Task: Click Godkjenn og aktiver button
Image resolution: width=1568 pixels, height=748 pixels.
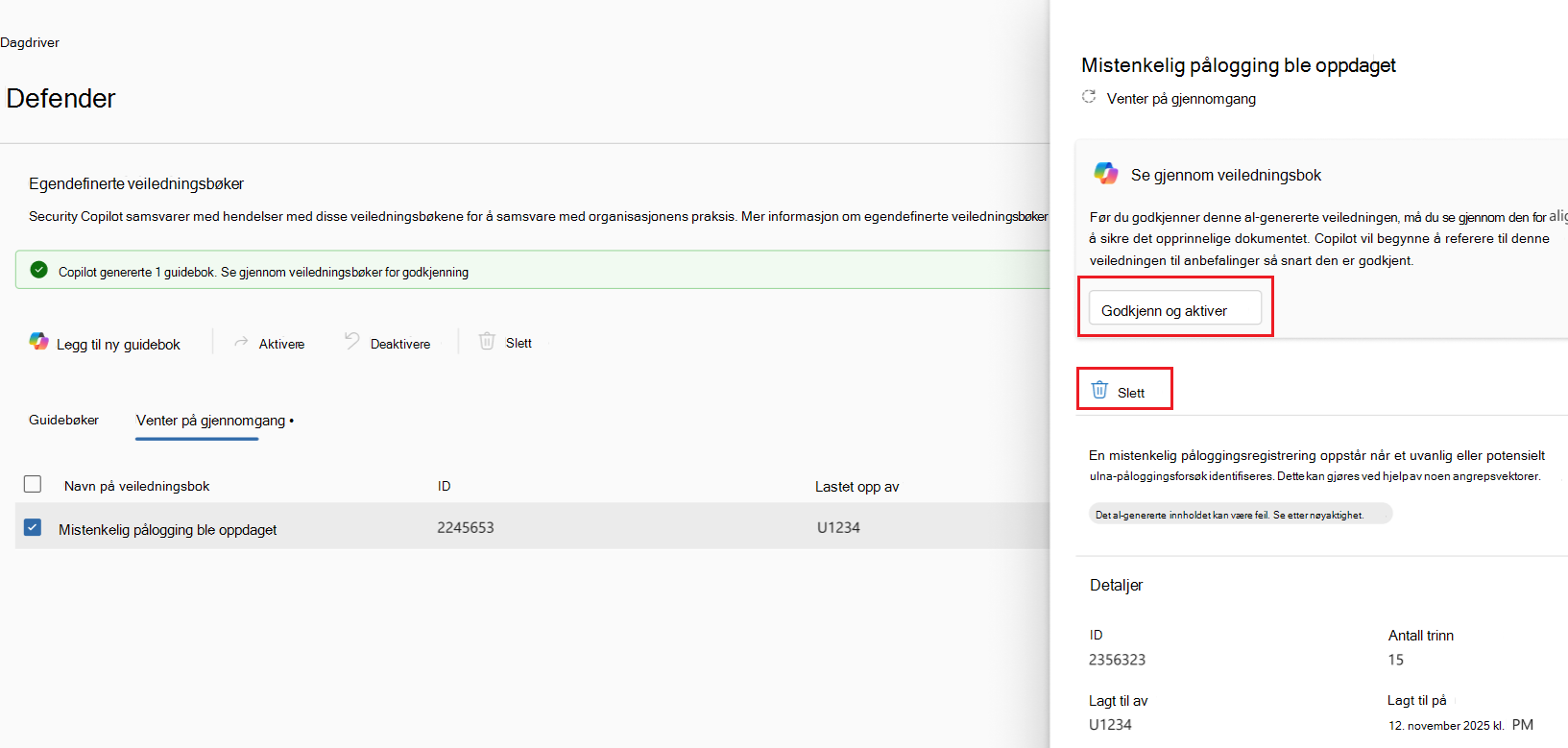Action: tap(1175, 307)
